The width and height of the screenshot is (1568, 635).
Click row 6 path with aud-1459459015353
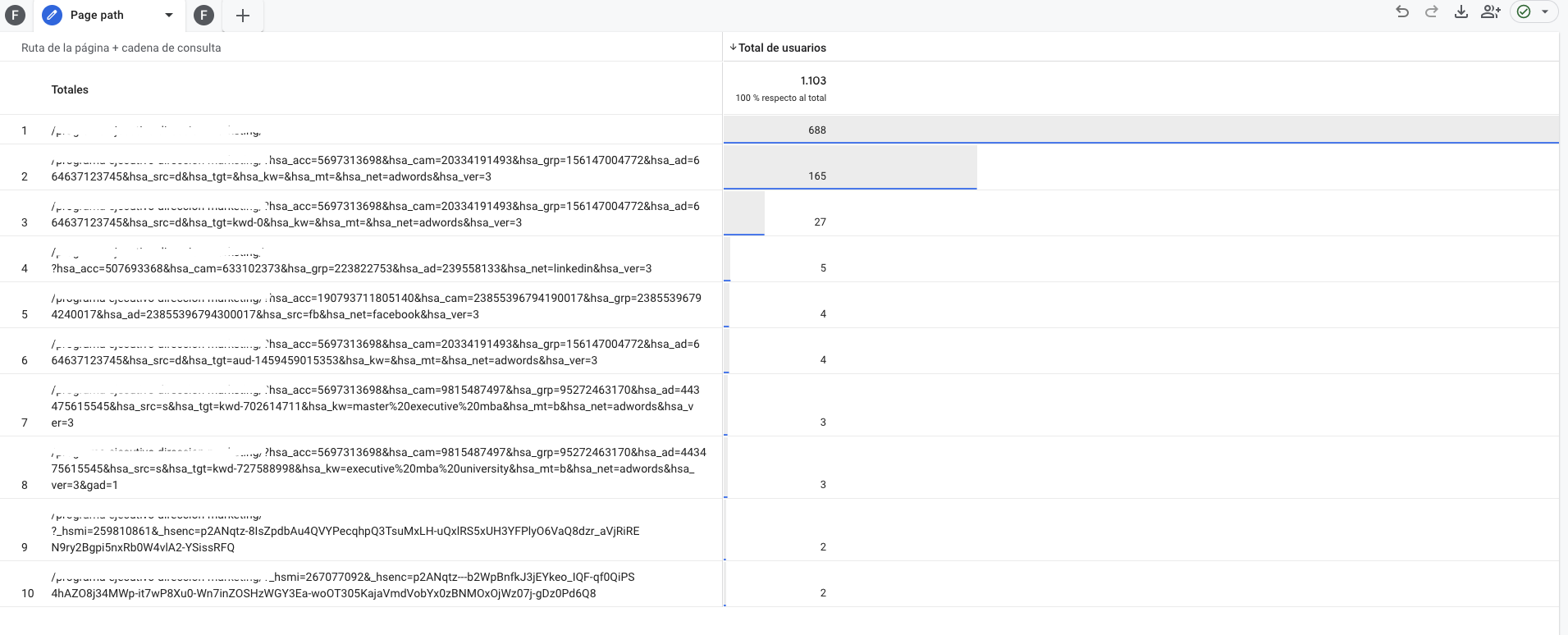tap(375, 352)
